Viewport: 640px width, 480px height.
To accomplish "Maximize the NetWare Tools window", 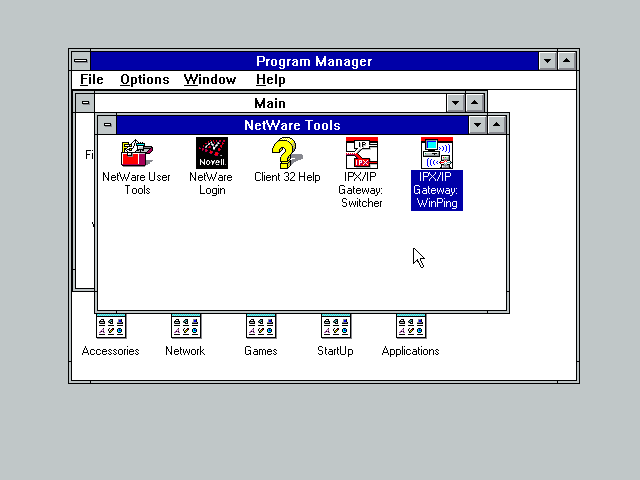I will coord(496,124).
